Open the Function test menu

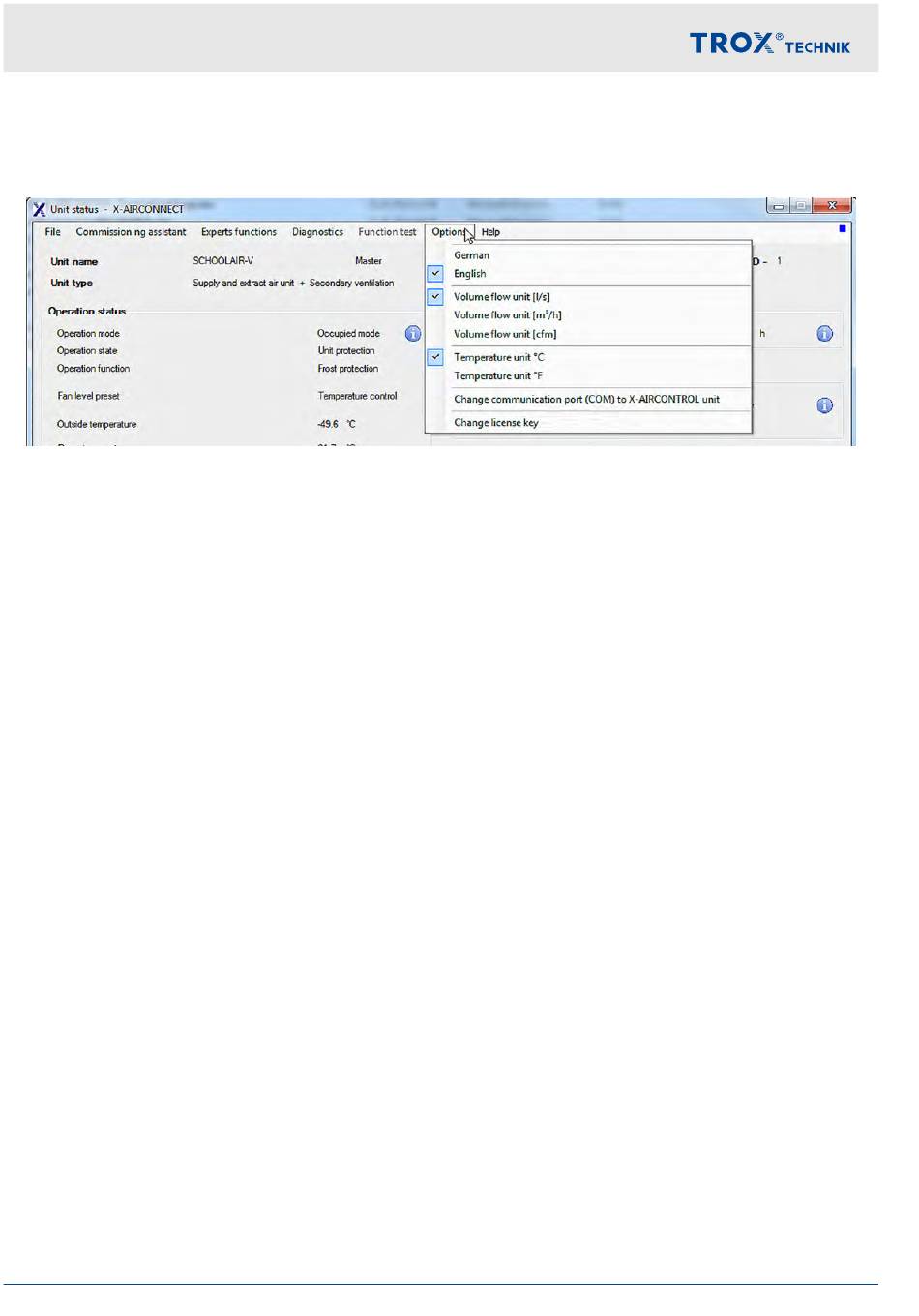coord(387,232)
